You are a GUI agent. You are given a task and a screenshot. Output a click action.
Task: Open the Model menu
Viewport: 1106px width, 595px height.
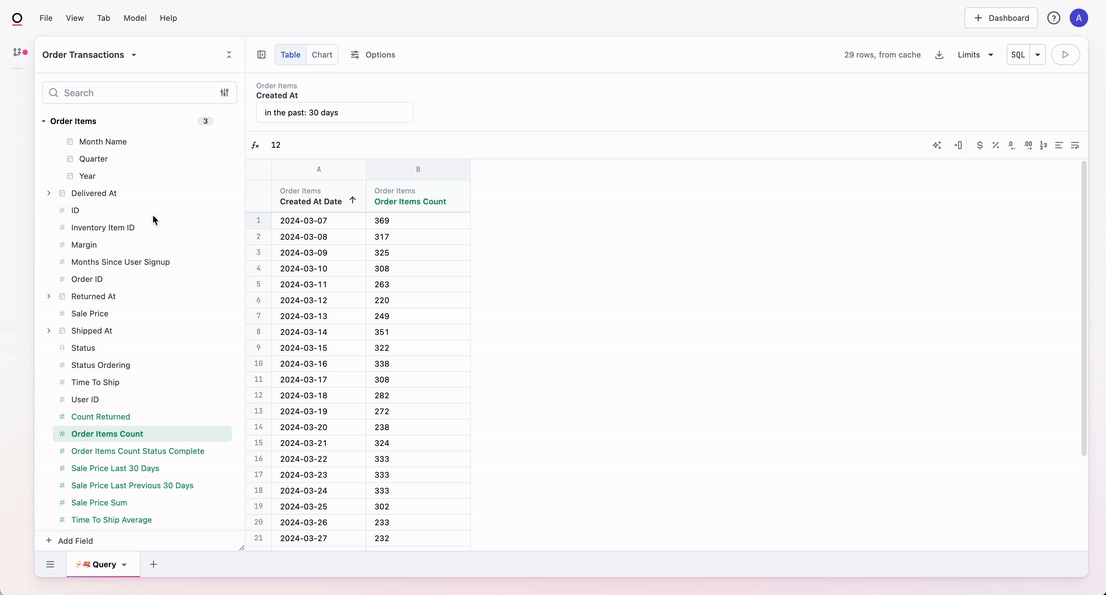click(135, 18)
